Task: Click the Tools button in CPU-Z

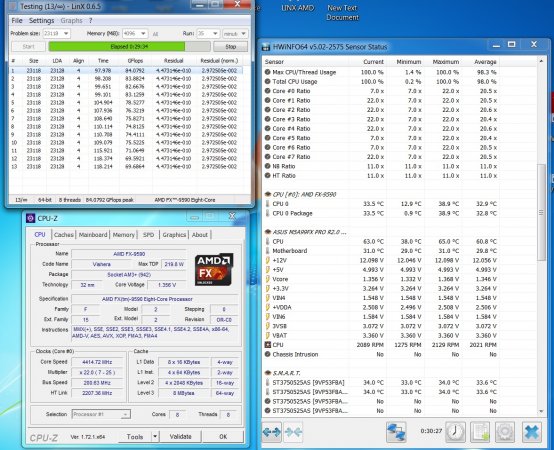Action: click(x=135, y=437)
